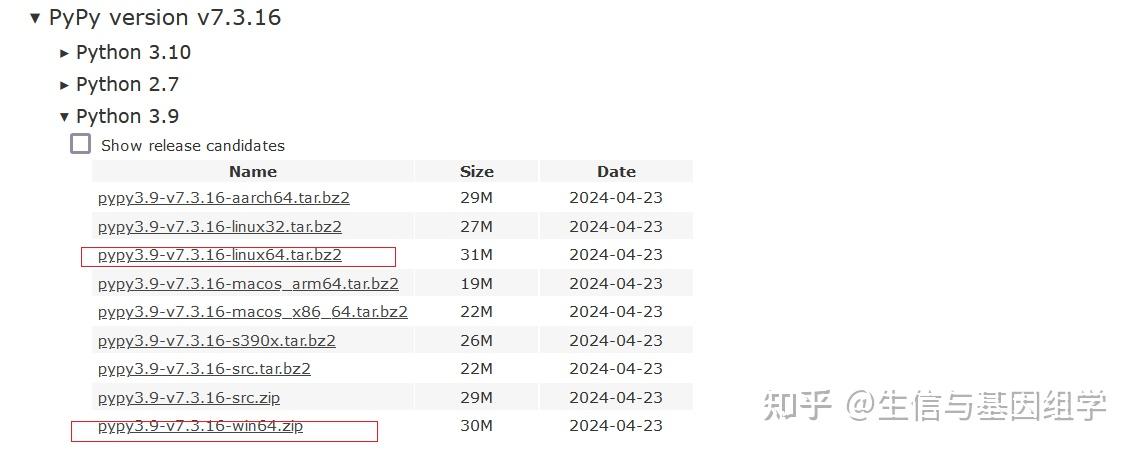
Task: Click the Show release candidates label
Action: click(x=193, y=146)
